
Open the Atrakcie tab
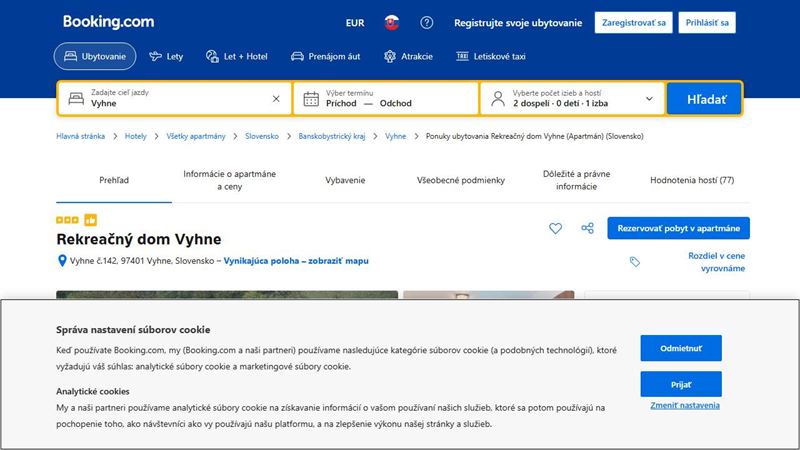coord(408,56)
